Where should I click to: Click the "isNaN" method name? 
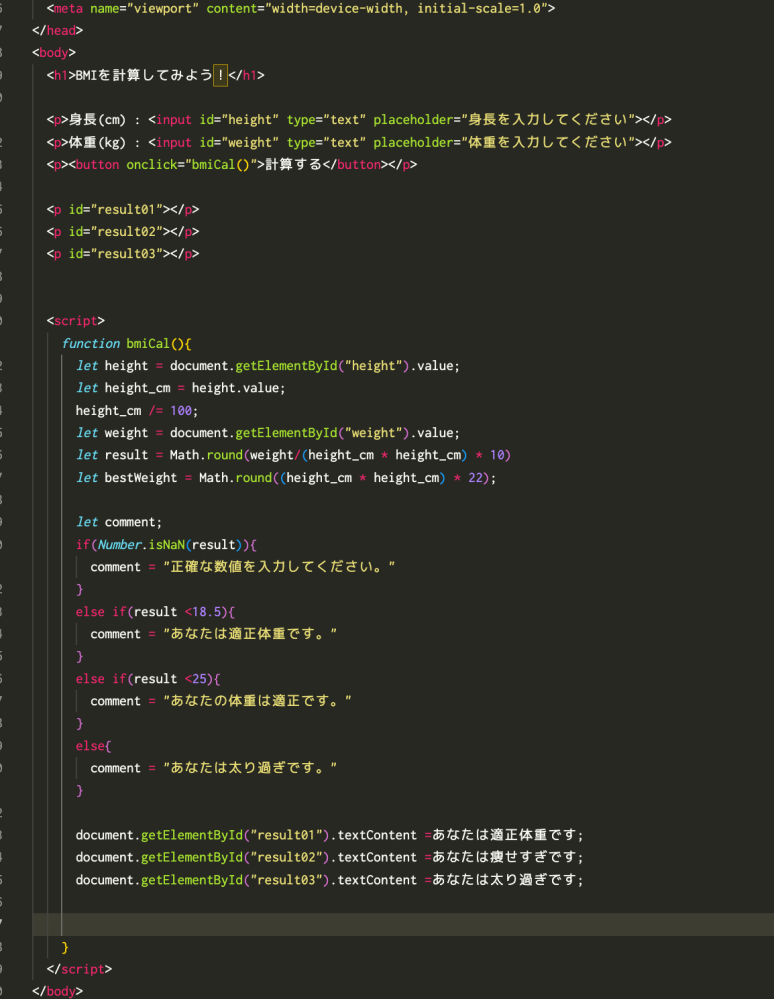click(166, 545)
